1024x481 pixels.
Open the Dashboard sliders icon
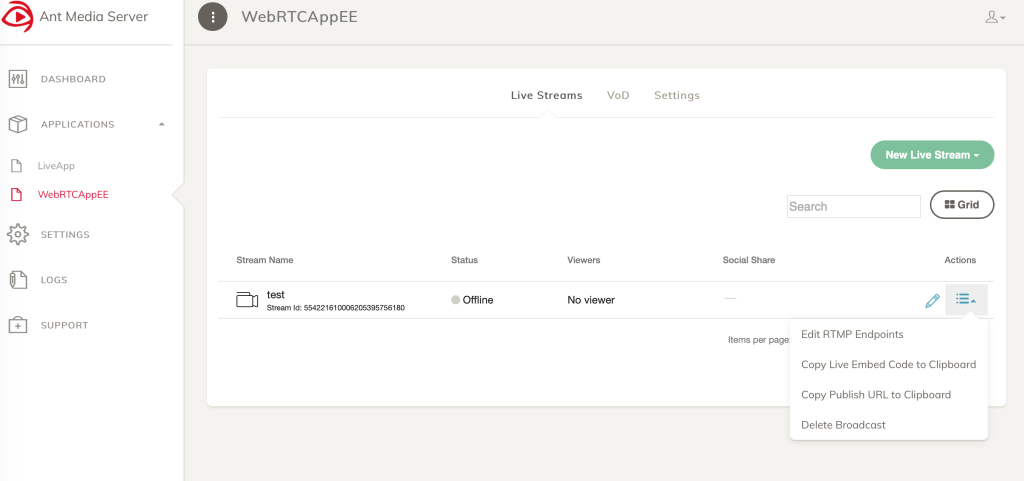coord(18,79)
